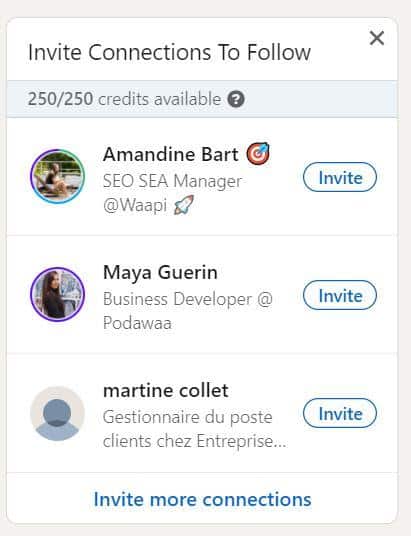Screen dimensions: 411x536
Task: Click the rocket emoji after @Waapi
Action: coord(184,205)
